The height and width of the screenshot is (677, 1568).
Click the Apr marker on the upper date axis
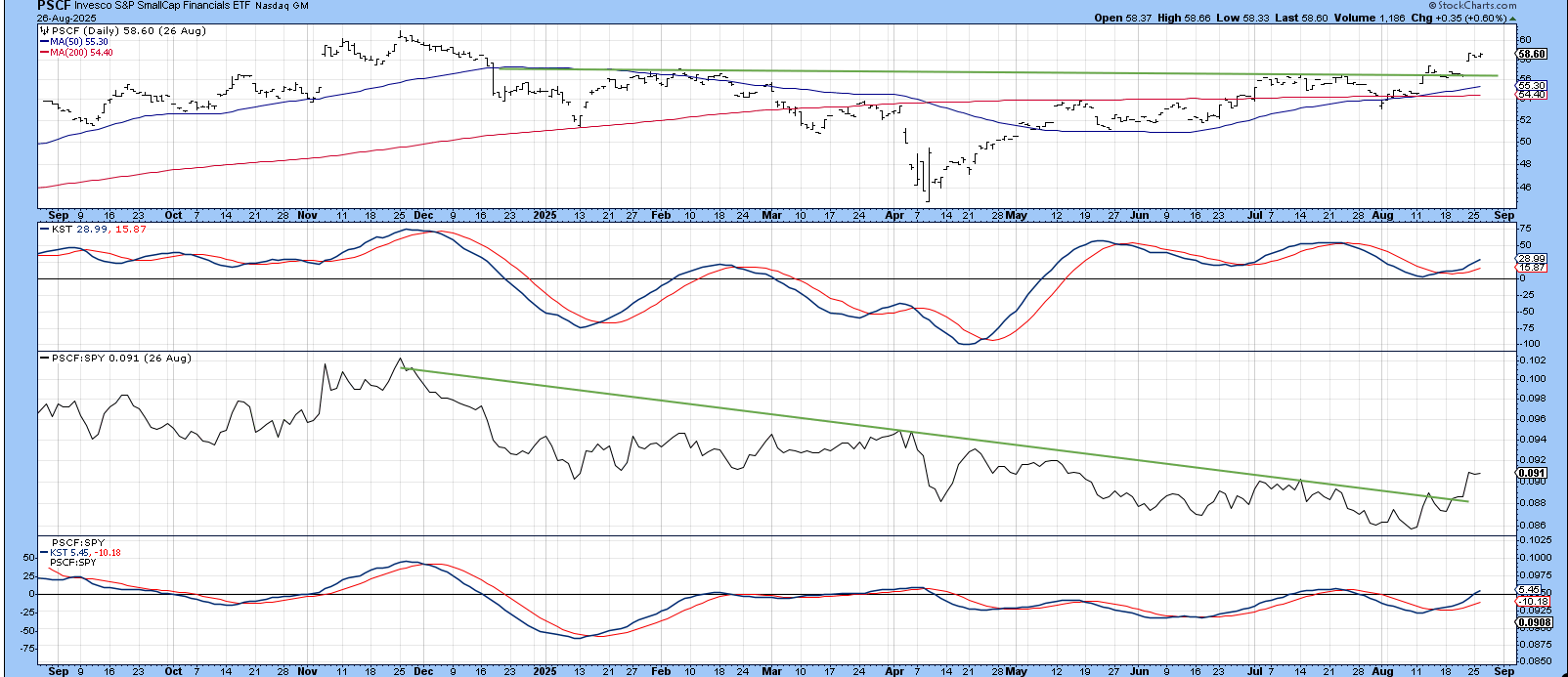[894, 215]
